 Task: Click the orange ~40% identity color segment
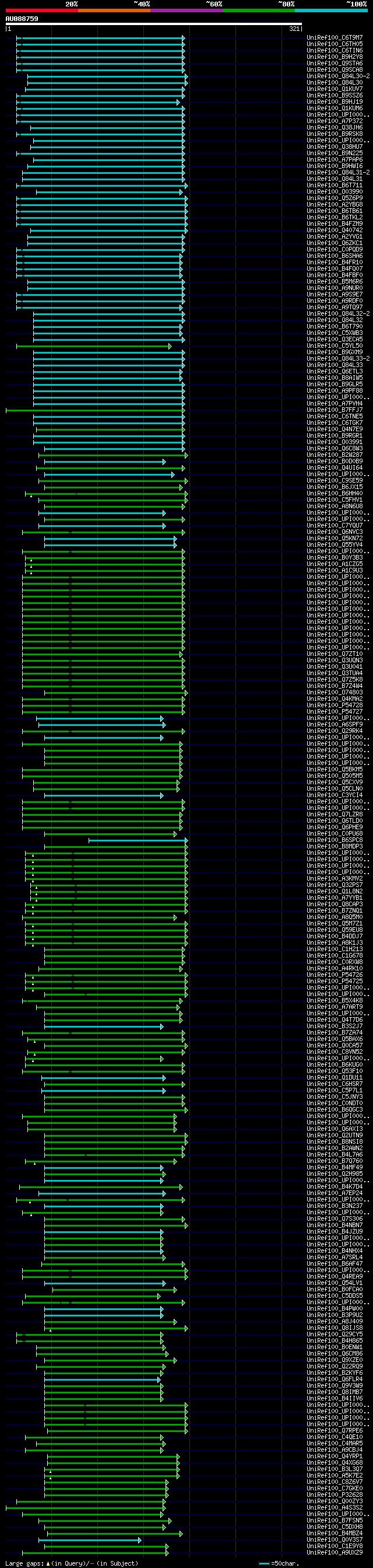(114, 11)
